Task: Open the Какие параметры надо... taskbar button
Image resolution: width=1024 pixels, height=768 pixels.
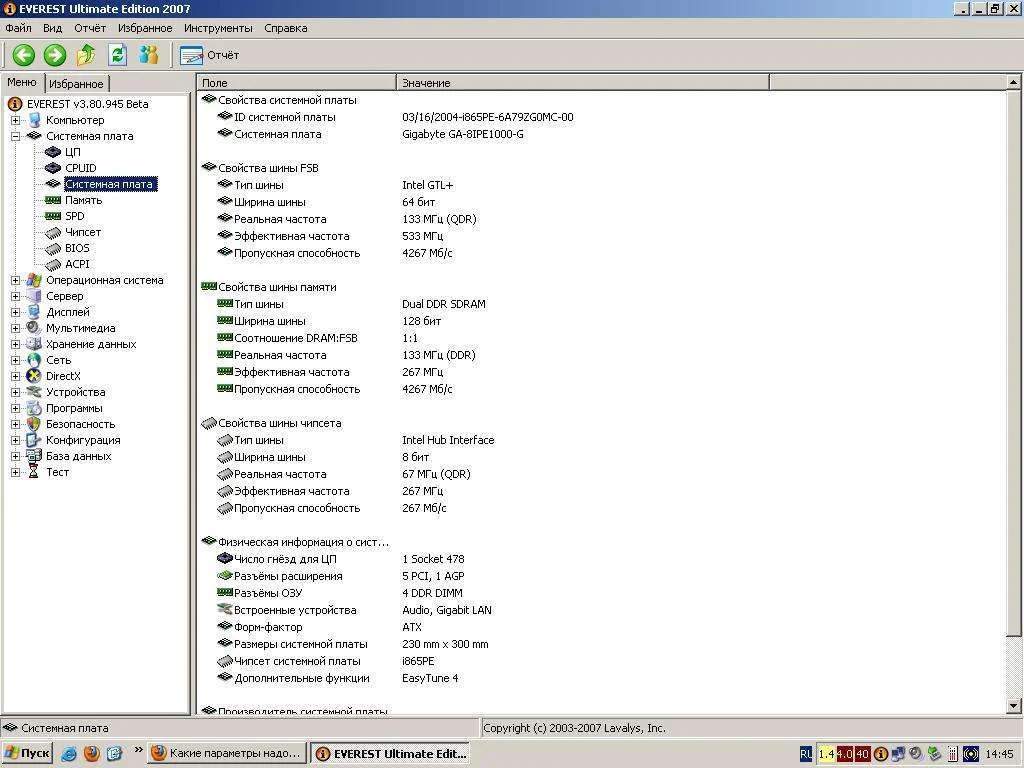Action: pos(227,753)
